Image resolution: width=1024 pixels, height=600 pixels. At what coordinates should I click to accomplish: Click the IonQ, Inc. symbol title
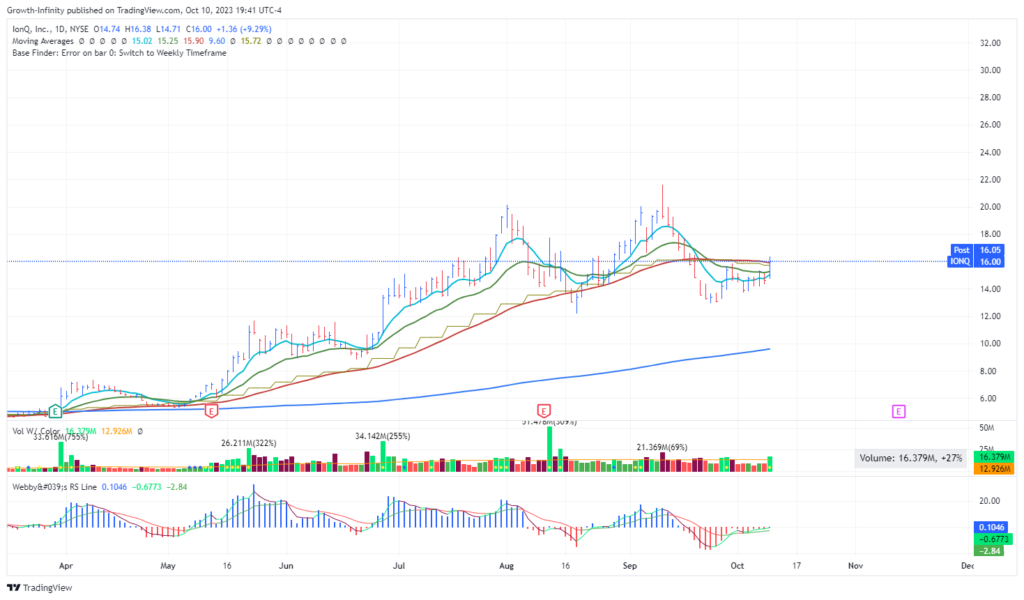[x=38, y=30]
